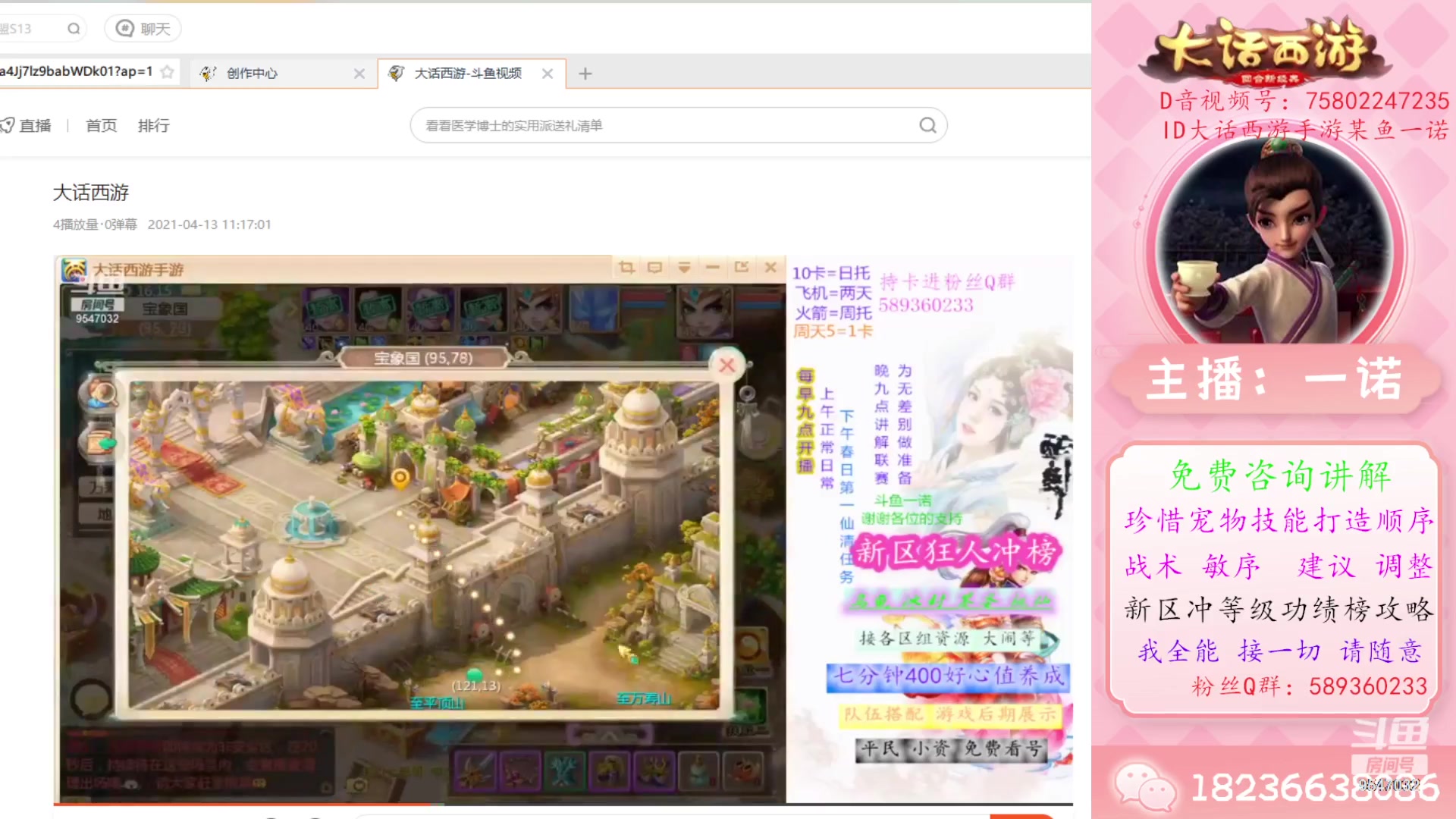Close the 创作中心 tab
The height and width of the screenshot is (819, 1456).
(x=359, y=74)
